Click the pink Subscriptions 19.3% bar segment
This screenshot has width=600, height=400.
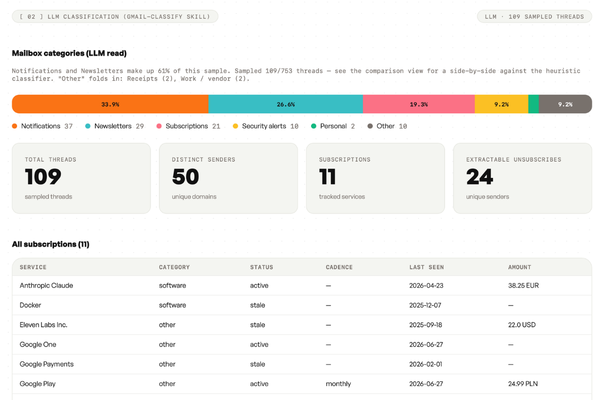pyautogui.click(x=419, y=104)
